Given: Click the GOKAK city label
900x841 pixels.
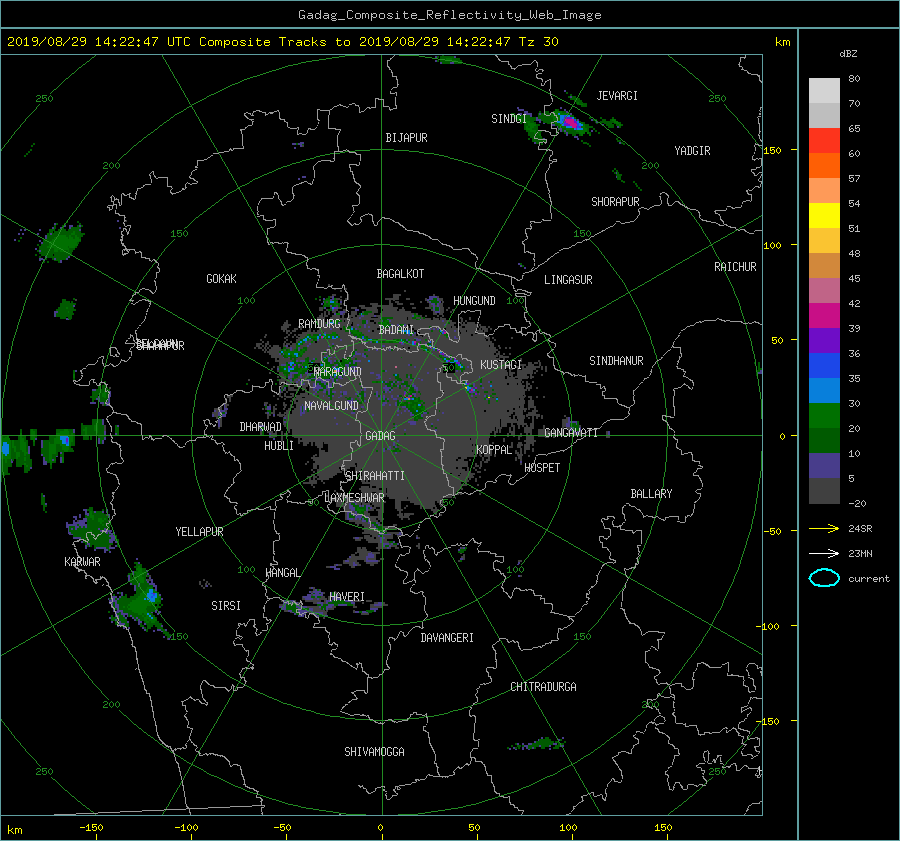Looking at the screenshot, I should (222, 279).
